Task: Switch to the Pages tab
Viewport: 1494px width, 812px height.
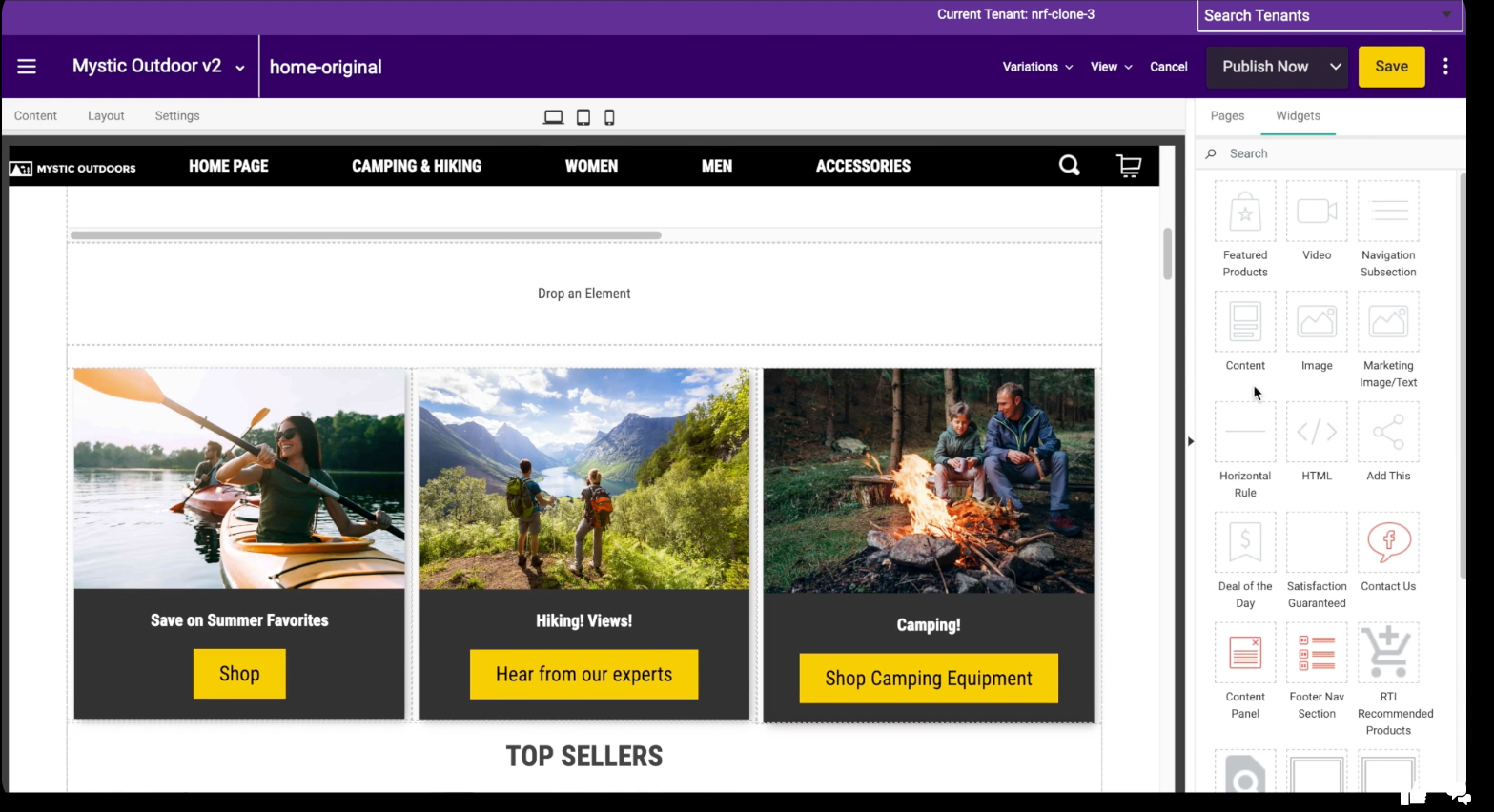Action: (x=1227, y=116)
